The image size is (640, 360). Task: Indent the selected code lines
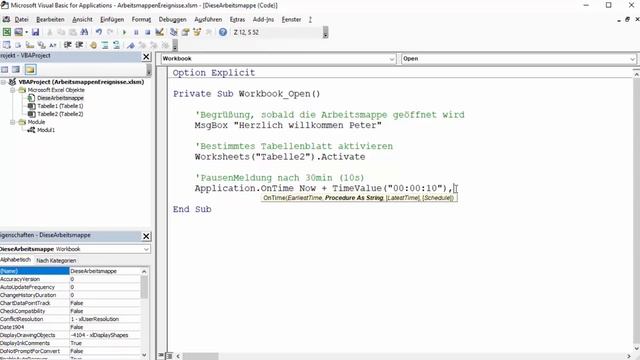[x=68, y=45]
